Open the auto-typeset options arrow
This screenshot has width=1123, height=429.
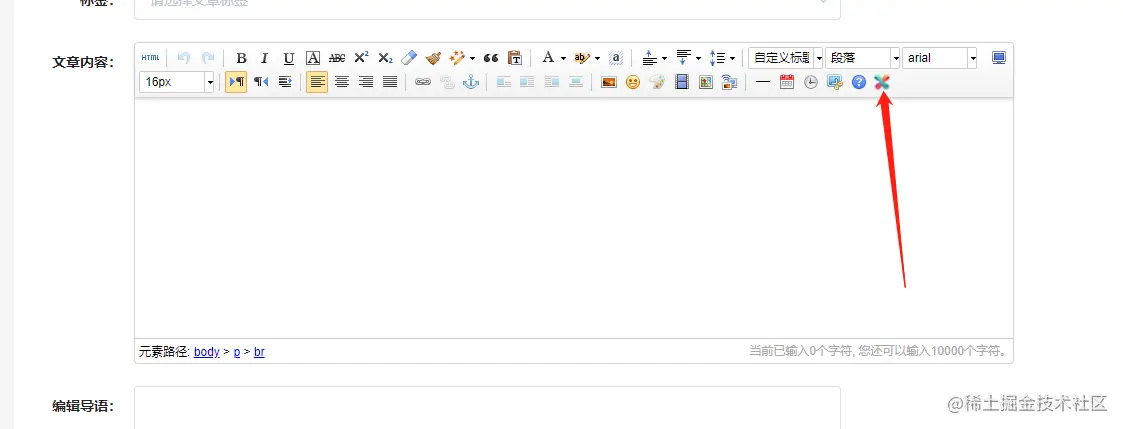tap(472, 59)
